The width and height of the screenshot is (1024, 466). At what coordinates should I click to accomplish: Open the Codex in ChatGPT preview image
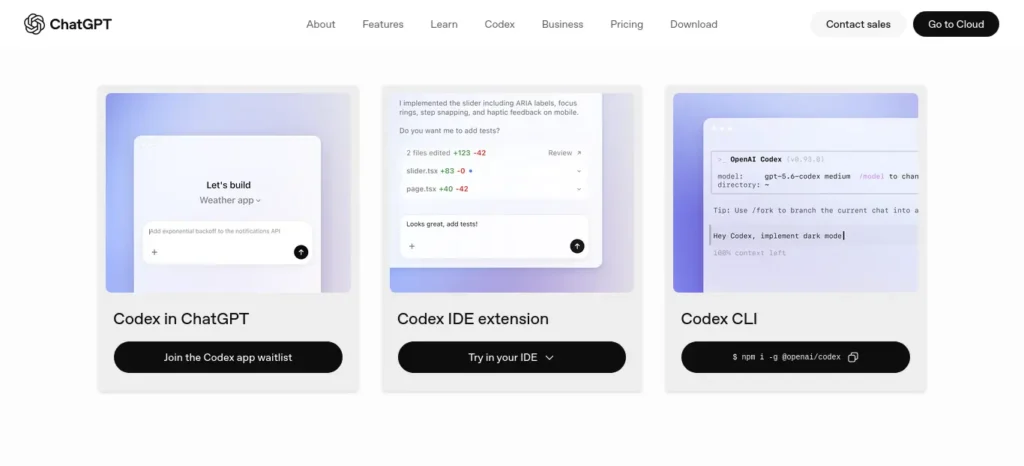[228, 193]
